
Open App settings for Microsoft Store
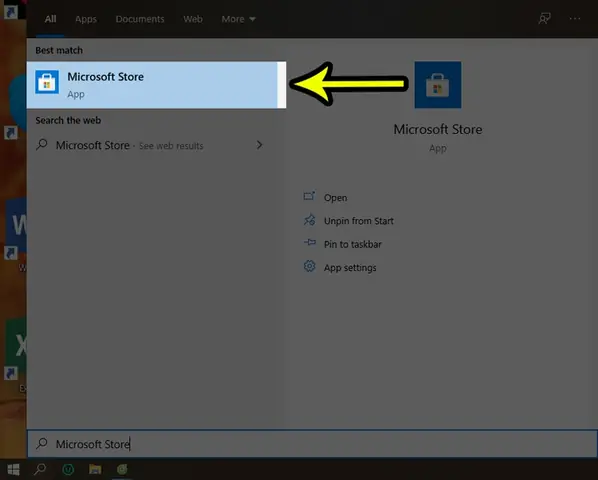[350, 268]
